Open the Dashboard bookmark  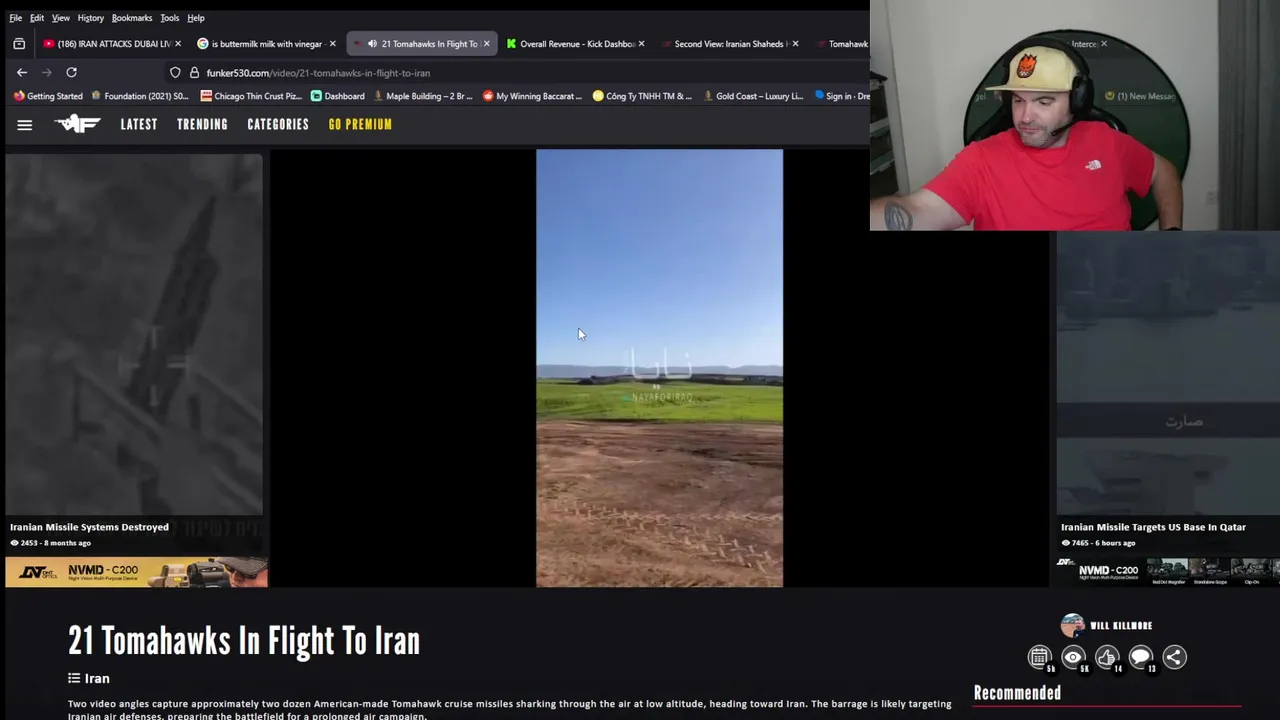click(x=338, y=96)
